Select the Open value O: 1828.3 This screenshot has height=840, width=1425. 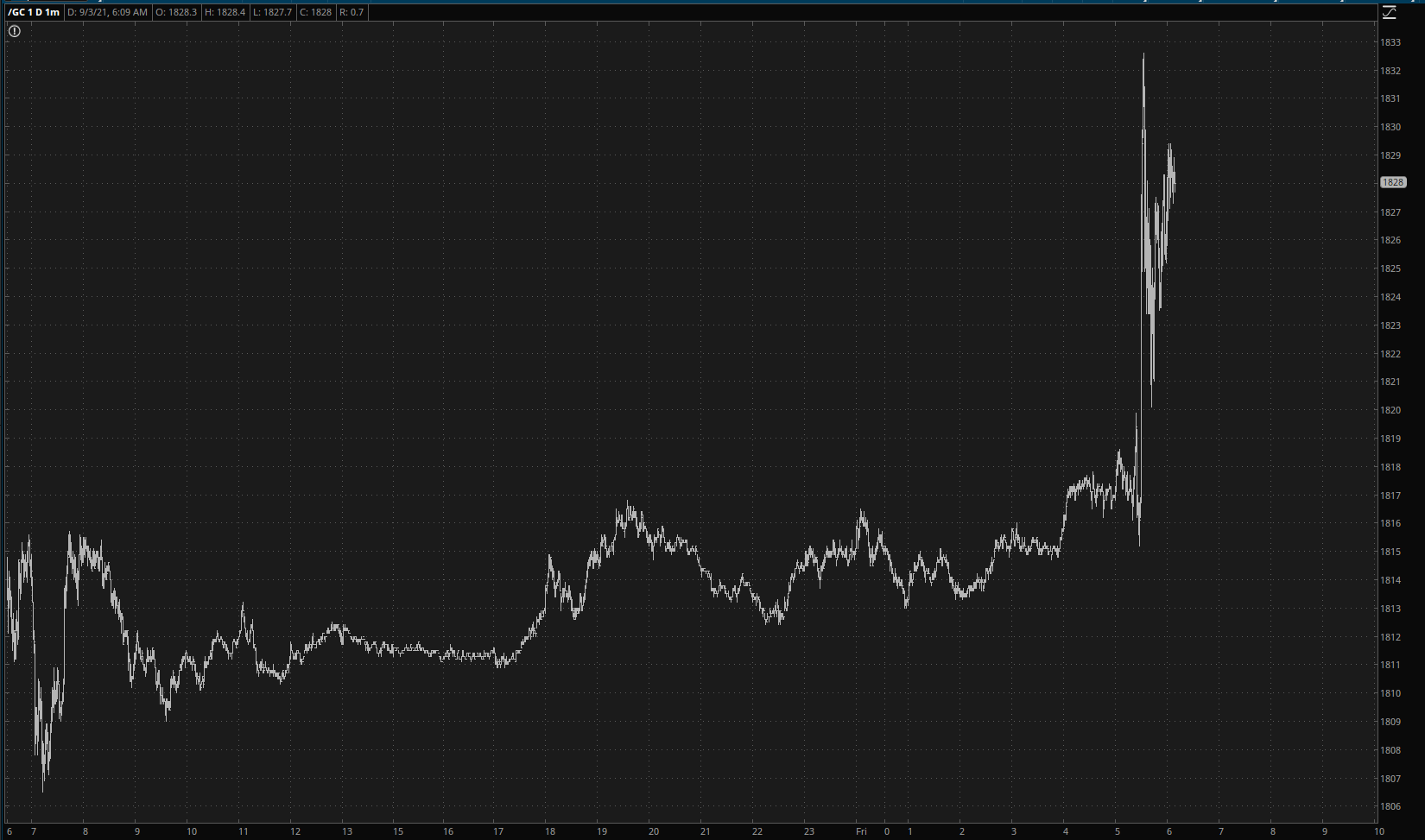pos(176,12)
